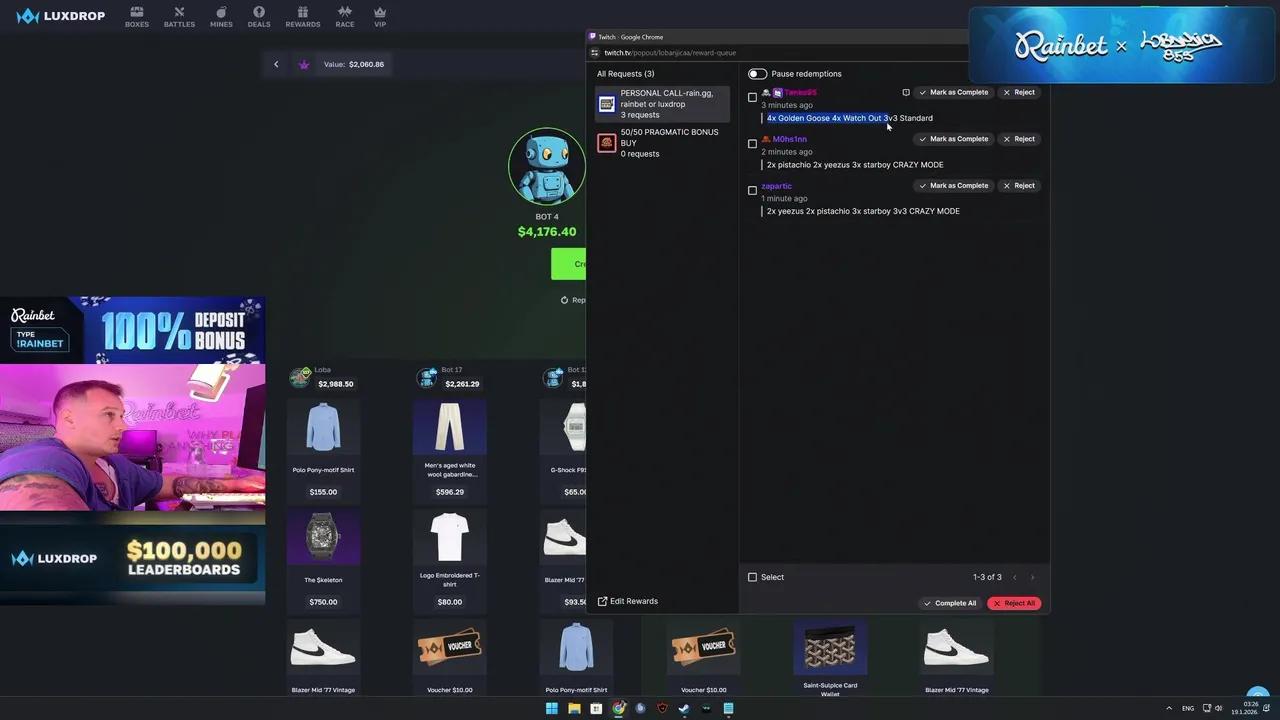Tick the Select checkbox at the bottom
Screen dimensions: 1280x720
(753, 577)
